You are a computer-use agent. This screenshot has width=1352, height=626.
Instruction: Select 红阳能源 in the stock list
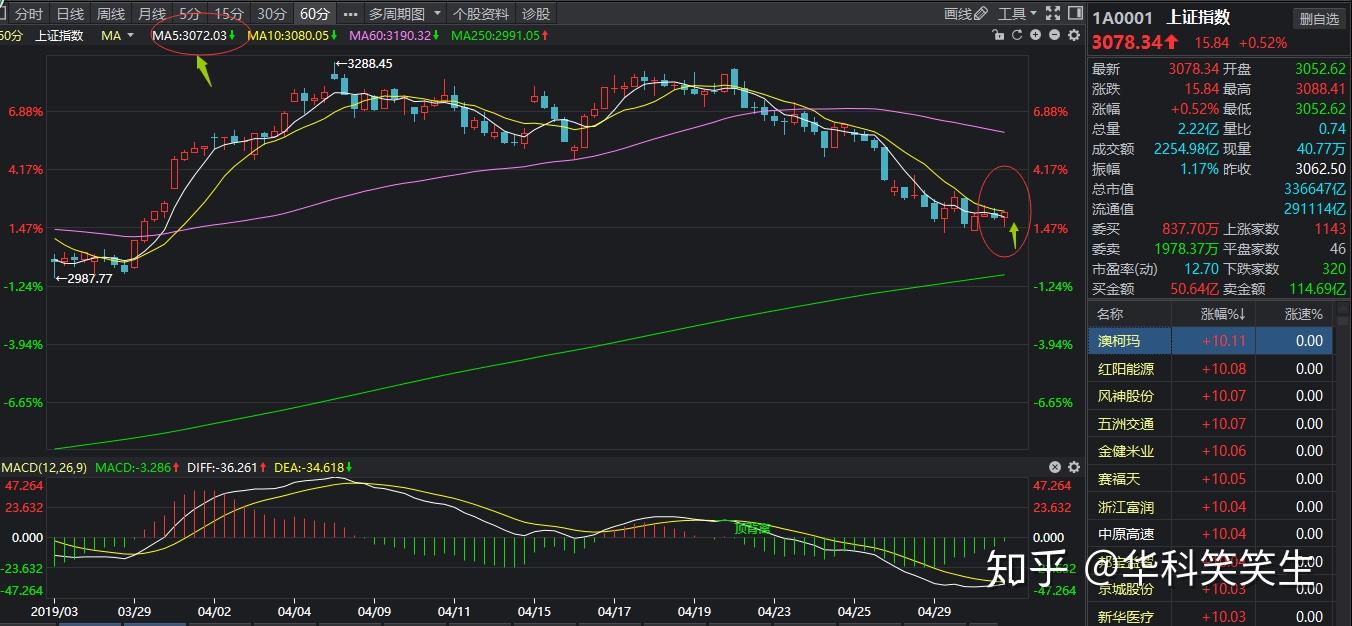tap(1126, 369)
